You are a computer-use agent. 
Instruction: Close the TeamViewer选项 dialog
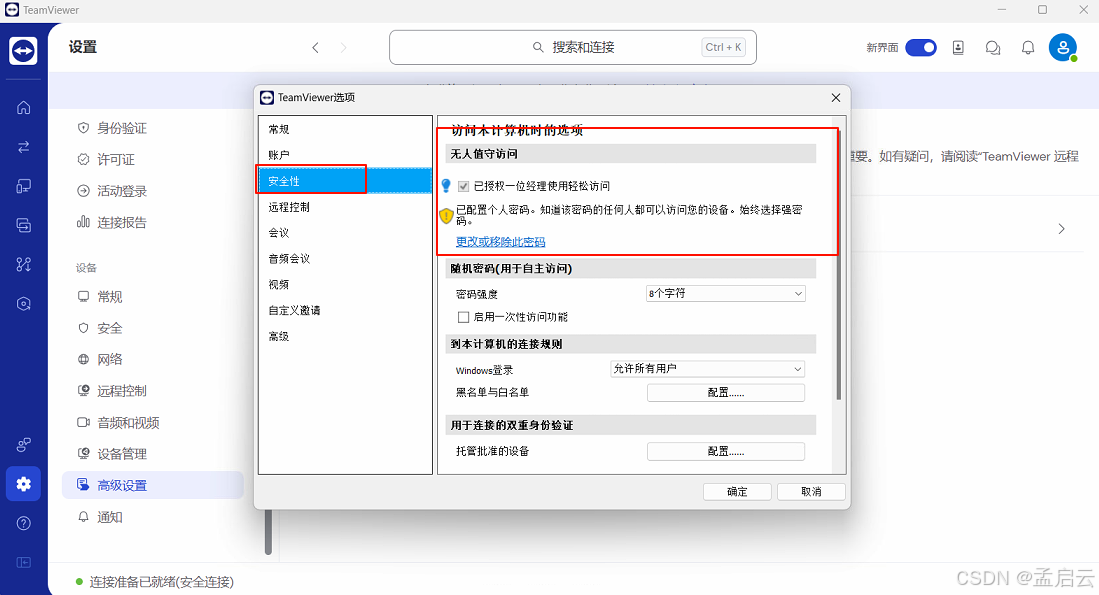pyautogui.click(x=835, y=97)
